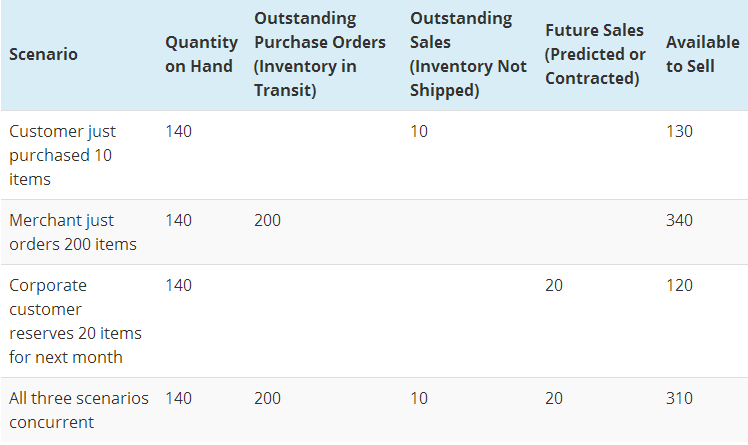Click purchase orders 200 in the merchant row

click(x=267, y=220)
